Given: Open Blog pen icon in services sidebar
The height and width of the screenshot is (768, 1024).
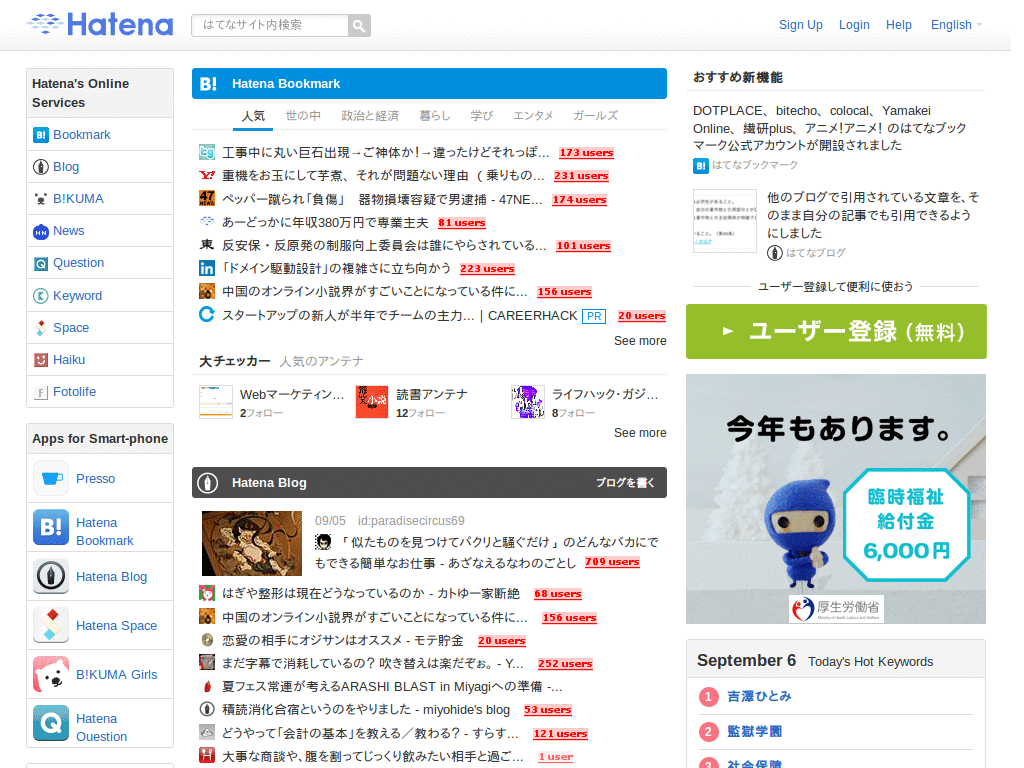Looking at the screenshot, I should pos(40,167).
